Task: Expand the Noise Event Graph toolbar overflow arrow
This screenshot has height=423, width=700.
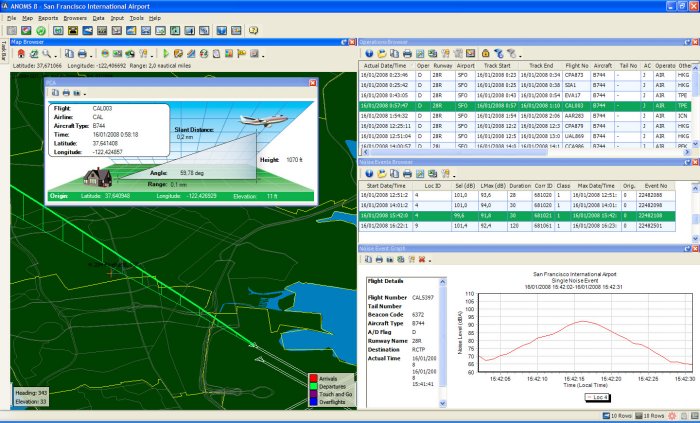Action: [431, 261]
